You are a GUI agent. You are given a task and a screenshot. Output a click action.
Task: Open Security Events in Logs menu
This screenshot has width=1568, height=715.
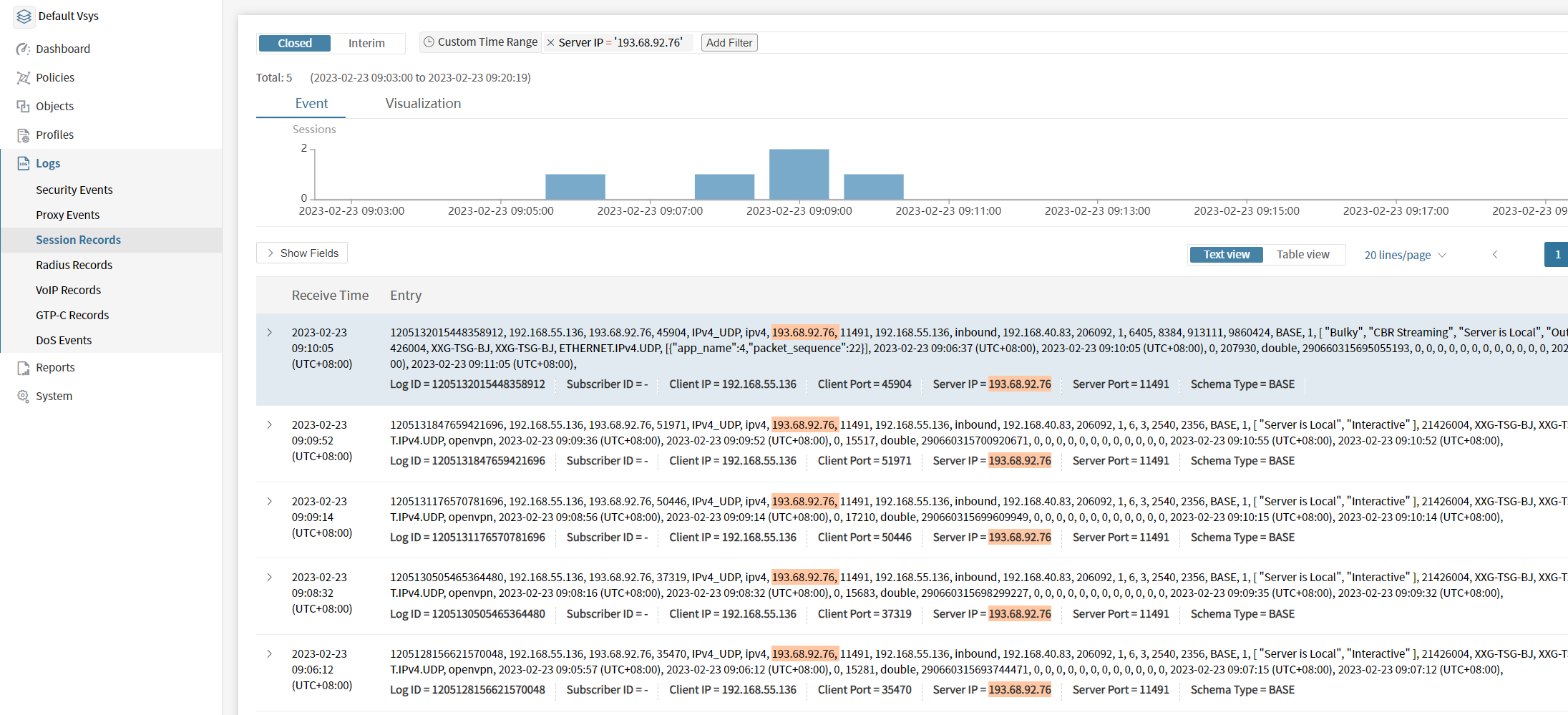click(x=74, y=190)
